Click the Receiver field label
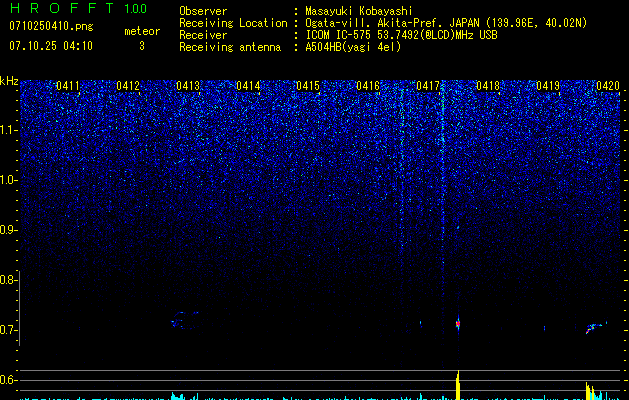629x400 pixels. click(x=203, y=35)
